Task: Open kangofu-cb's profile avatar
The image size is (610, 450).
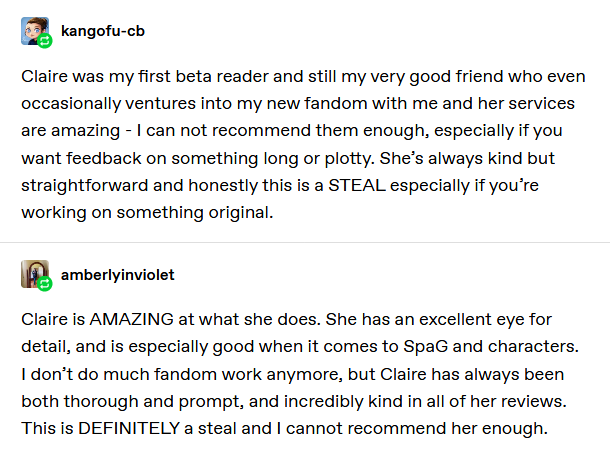Action: coord(33,30)
